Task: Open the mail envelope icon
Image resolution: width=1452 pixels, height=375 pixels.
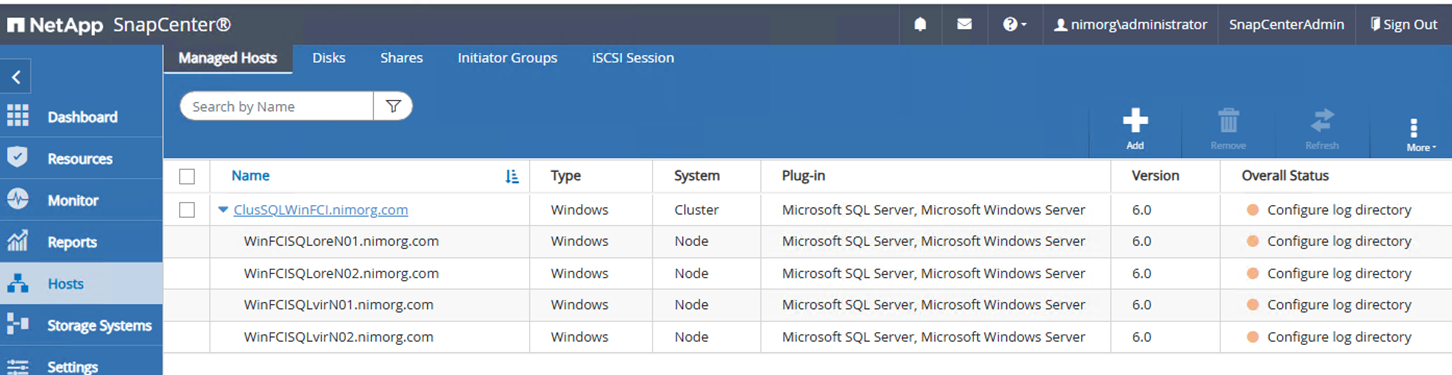Action: coord(964,24)
